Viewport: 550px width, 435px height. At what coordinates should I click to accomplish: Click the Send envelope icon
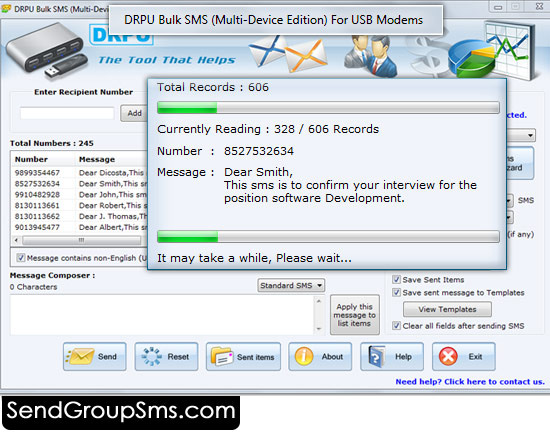[80, 356]
